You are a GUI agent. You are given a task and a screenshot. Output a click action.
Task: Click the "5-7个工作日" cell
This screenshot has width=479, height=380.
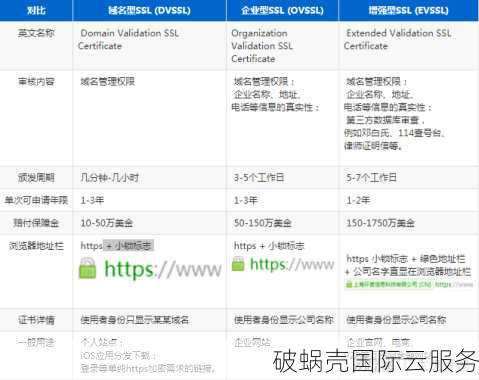coord(371,177)
